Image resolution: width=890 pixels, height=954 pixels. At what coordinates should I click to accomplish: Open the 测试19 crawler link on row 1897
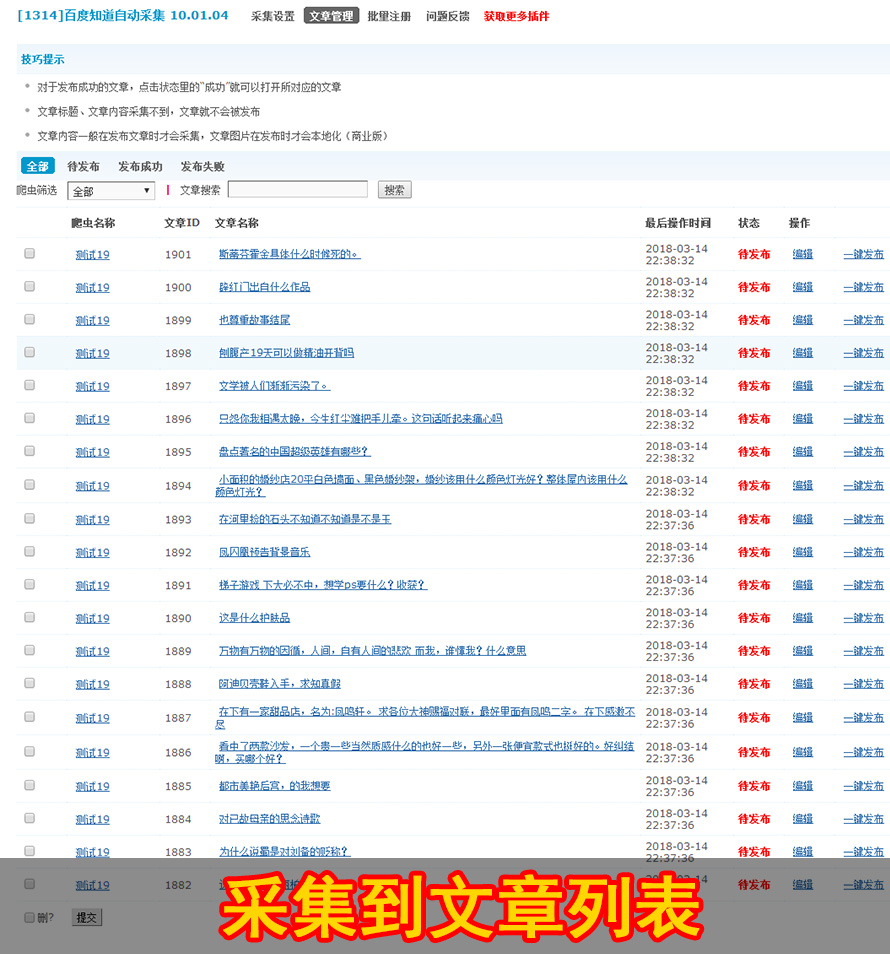pyautogui.click(x=92, y=385)
